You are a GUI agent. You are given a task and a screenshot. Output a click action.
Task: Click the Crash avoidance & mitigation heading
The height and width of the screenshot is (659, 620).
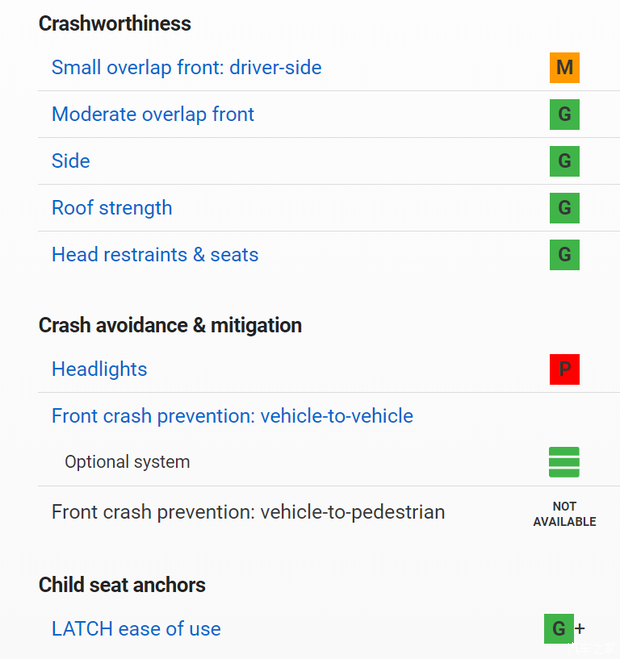(170, 325)
